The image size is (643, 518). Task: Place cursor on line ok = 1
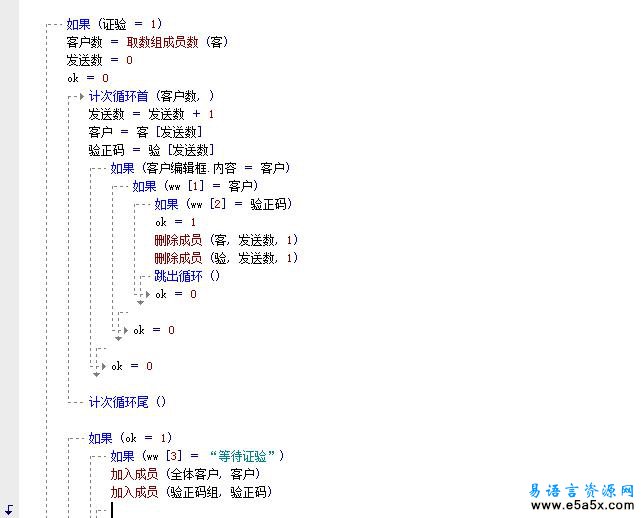pos(176,222)
